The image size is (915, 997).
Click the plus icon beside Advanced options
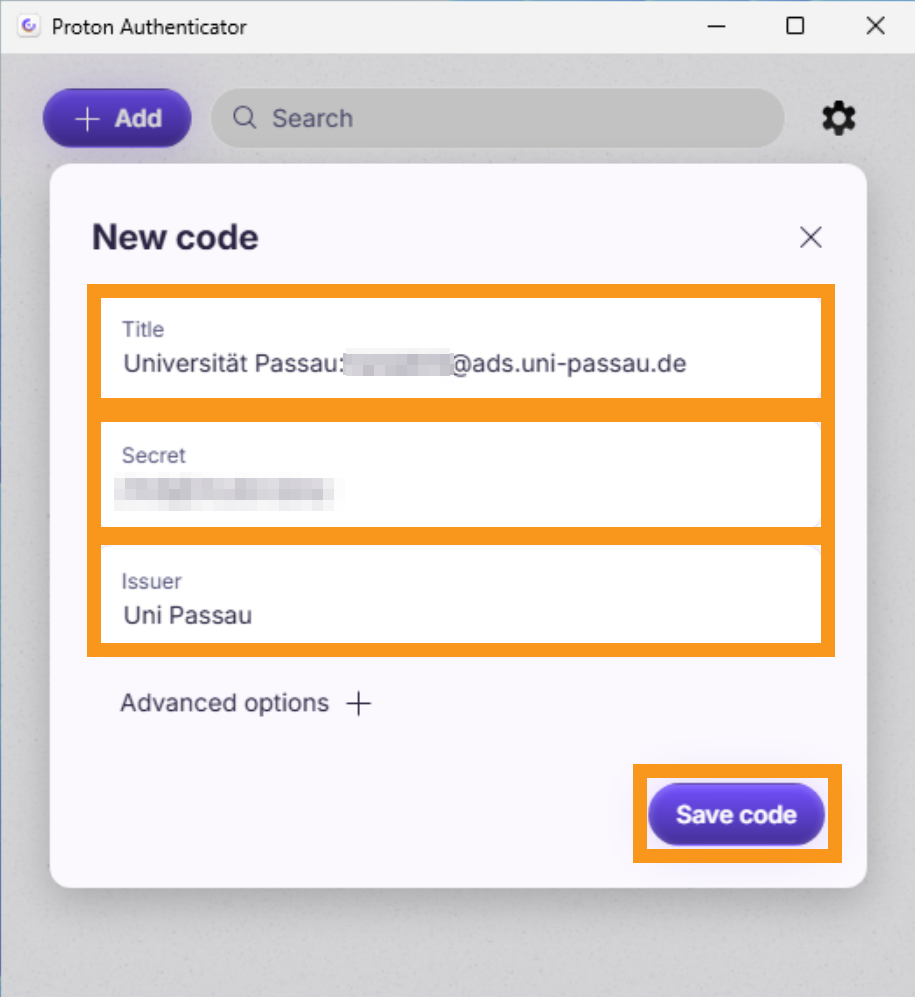[x=358, y=704]
